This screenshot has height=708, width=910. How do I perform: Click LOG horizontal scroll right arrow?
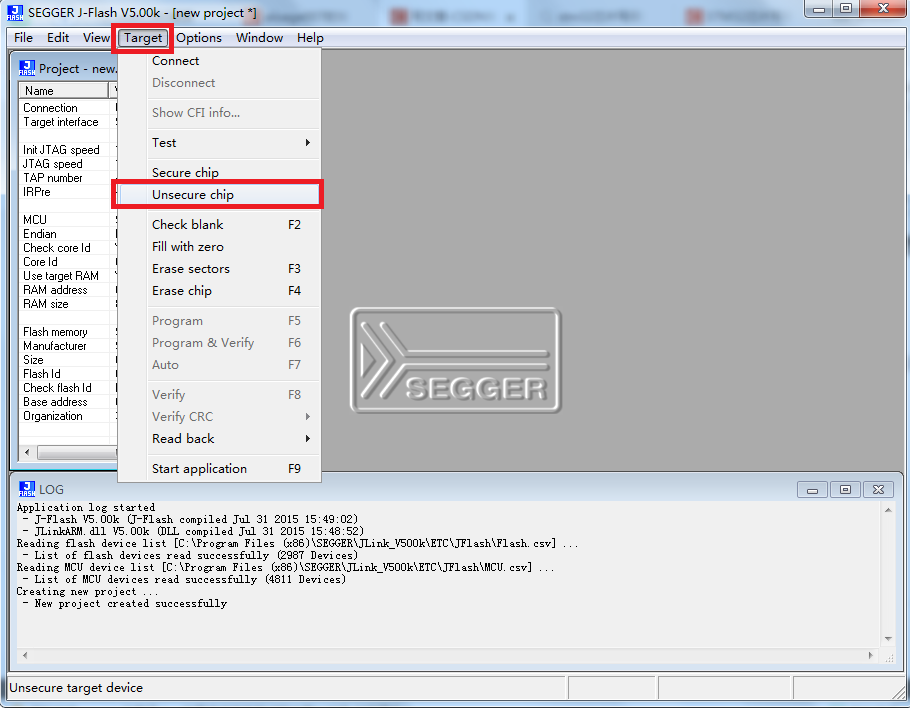coord(871,655)
